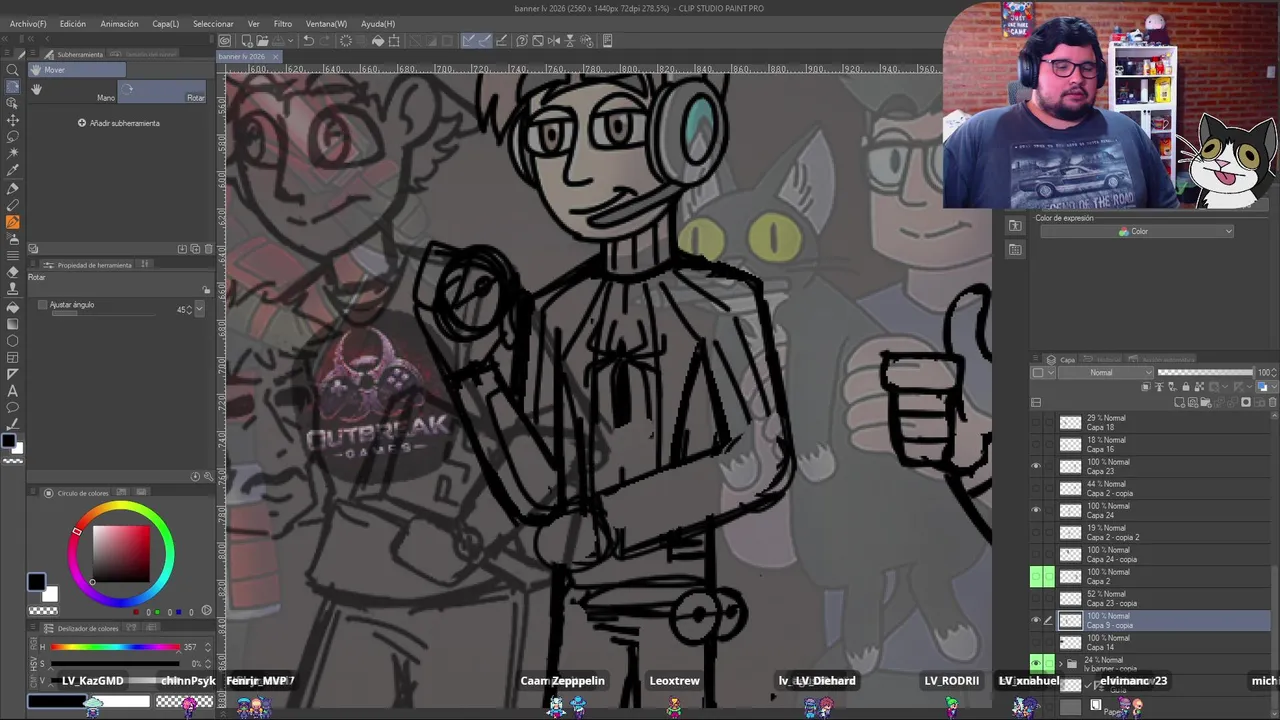Check the Ajustar ángulo checkbox
This screenshot has height=720, width=1280.
coord(43,305)
